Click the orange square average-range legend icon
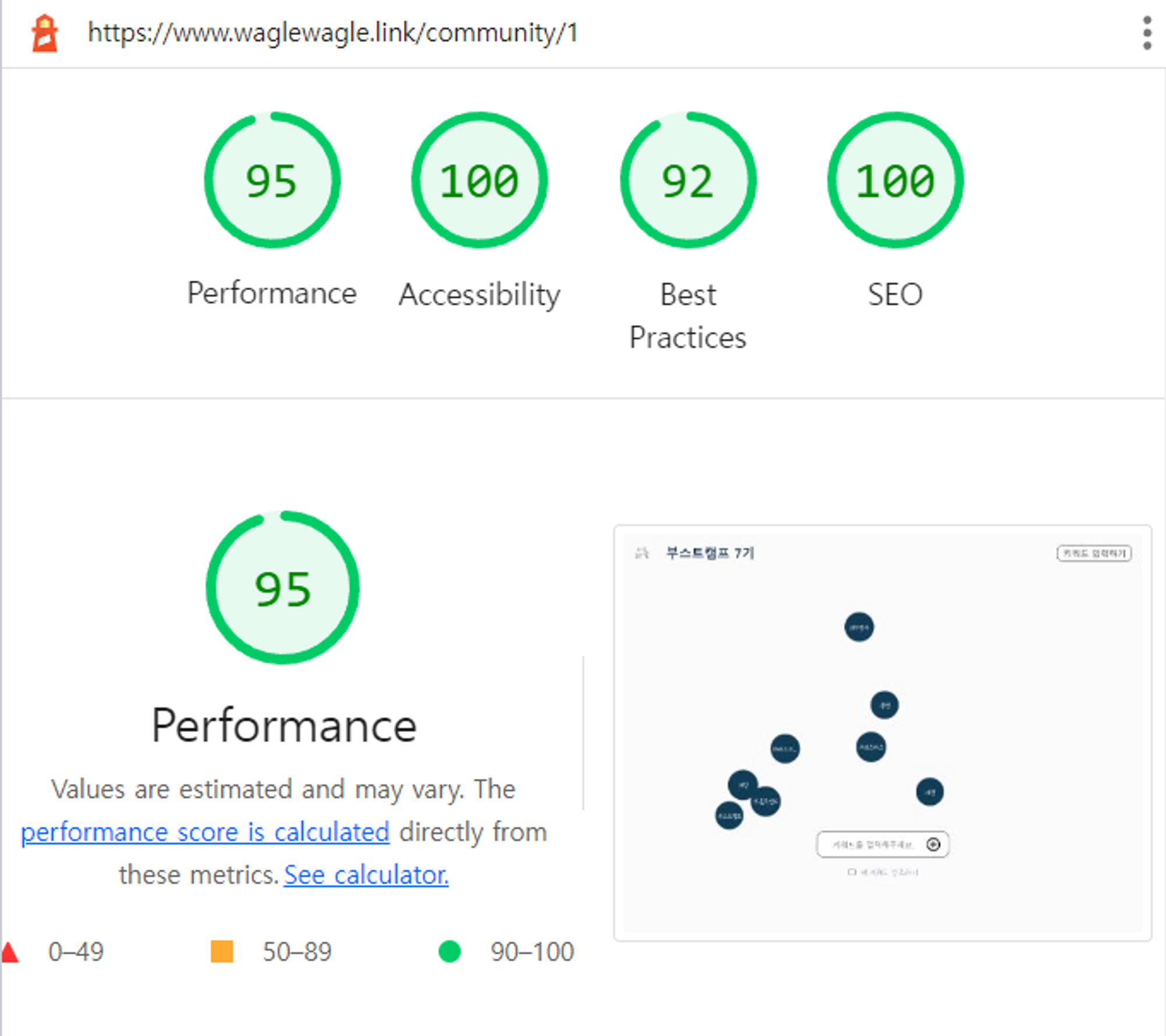Viewport: 1166px width, 1036px height. pyautogui.click(x=222, y=951)
